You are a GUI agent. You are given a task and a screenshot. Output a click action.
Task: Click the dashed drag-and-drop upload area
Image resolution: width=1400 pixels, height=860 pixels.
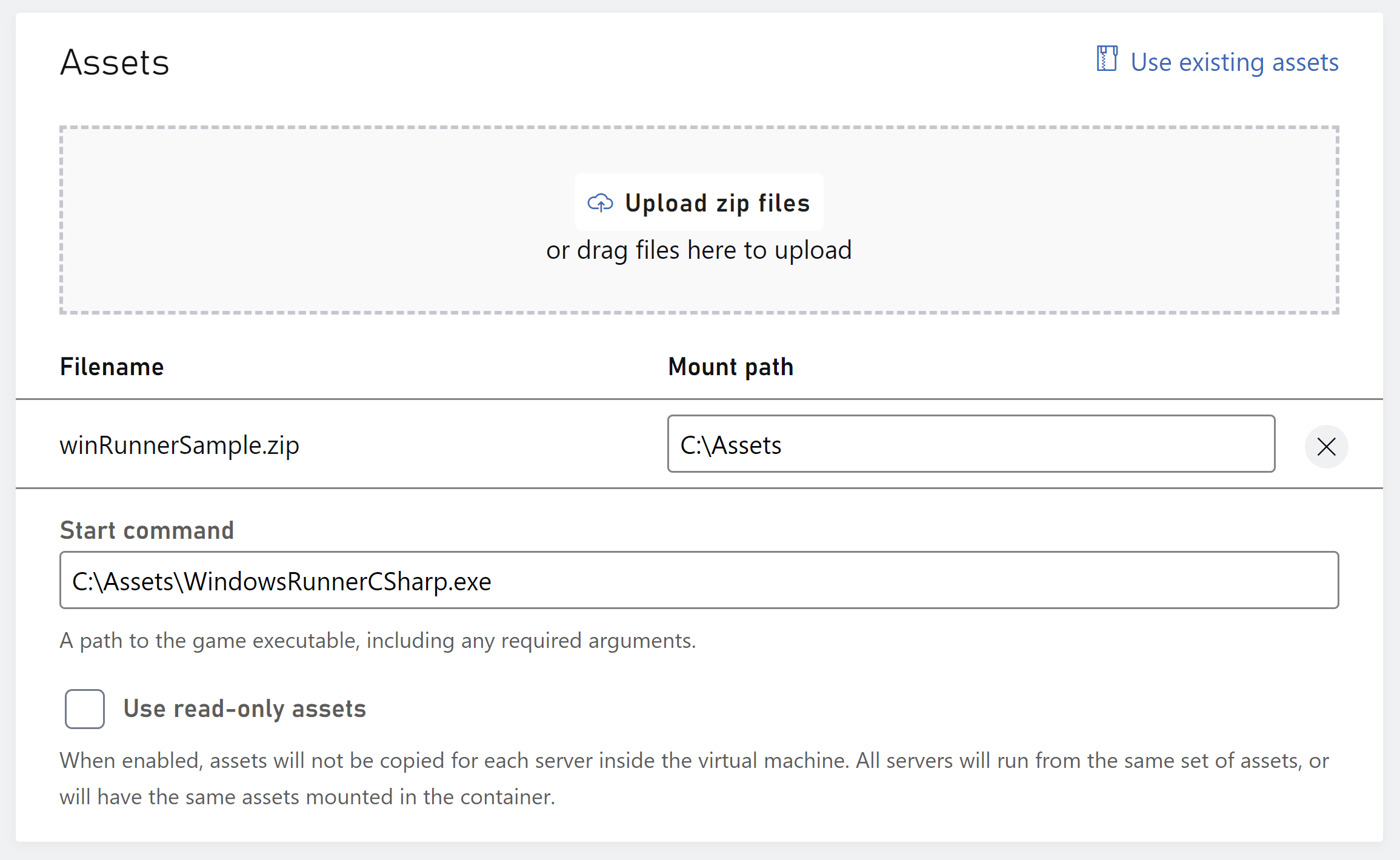303,218
